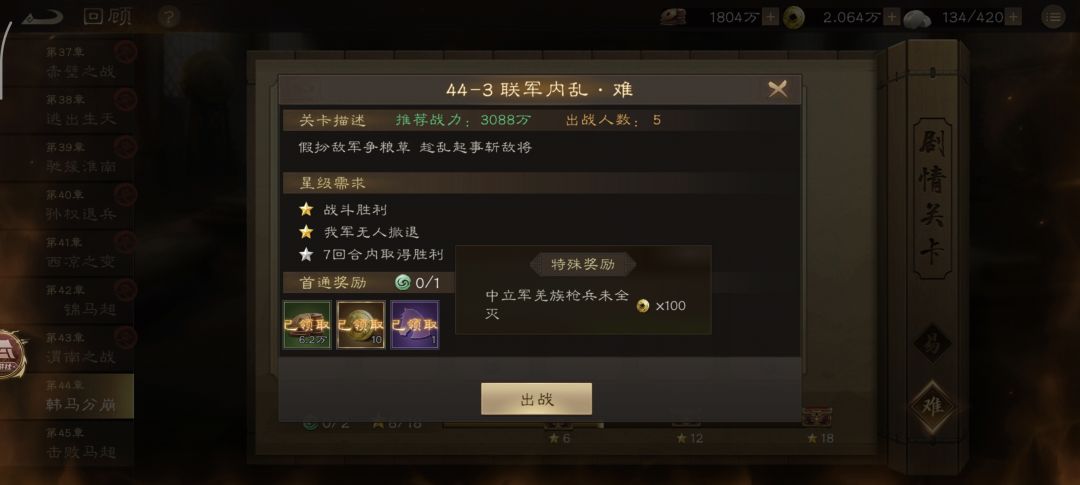Click the back arrow icon

(x=43, y=17)
